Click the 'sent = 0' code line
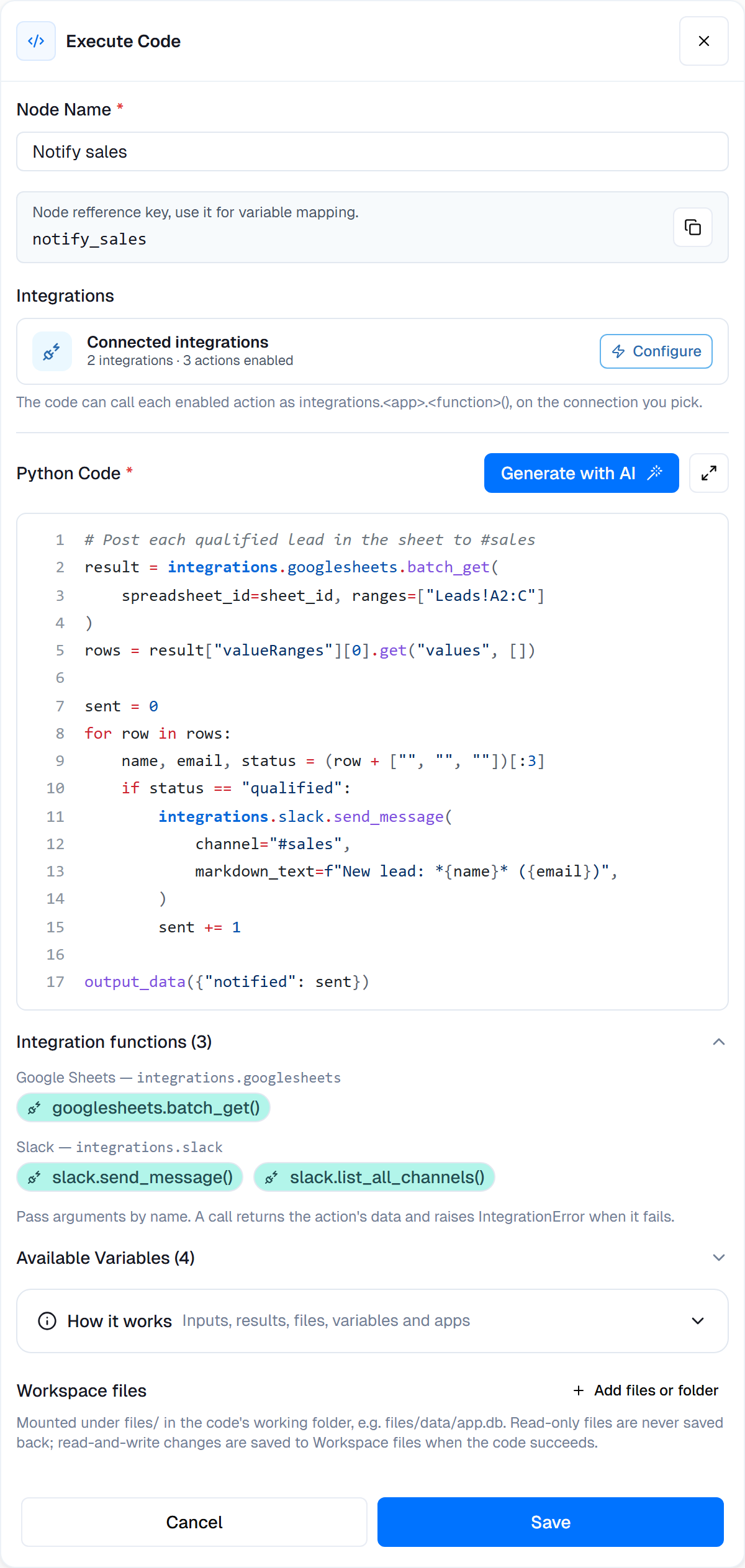Viewport: 745px width, 1568px height. (122, 706)
